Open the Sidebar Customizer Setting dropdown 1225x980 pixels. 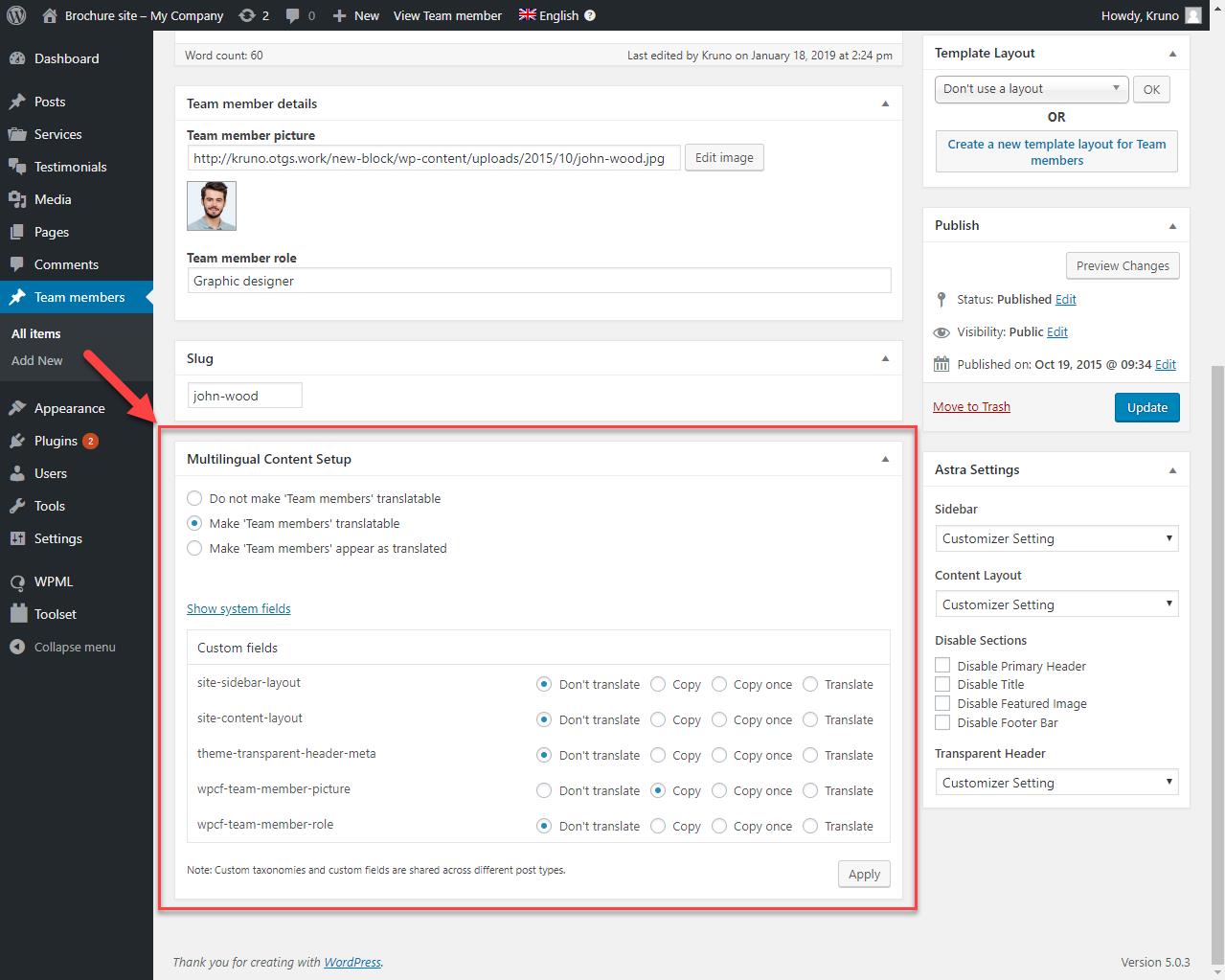tap(1055, 538)
